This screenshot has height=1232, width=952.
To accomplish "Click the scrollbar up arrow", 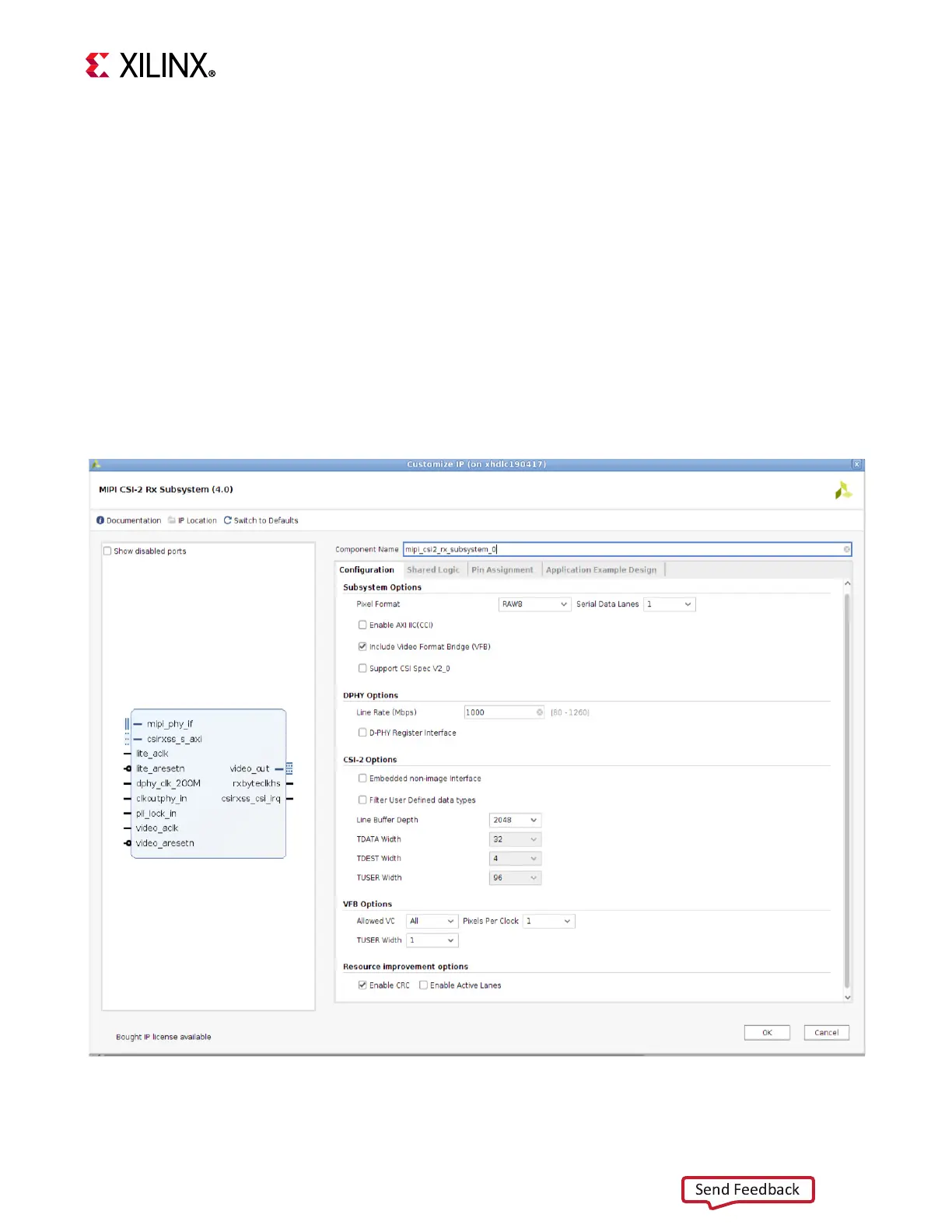I will (848, 583).
